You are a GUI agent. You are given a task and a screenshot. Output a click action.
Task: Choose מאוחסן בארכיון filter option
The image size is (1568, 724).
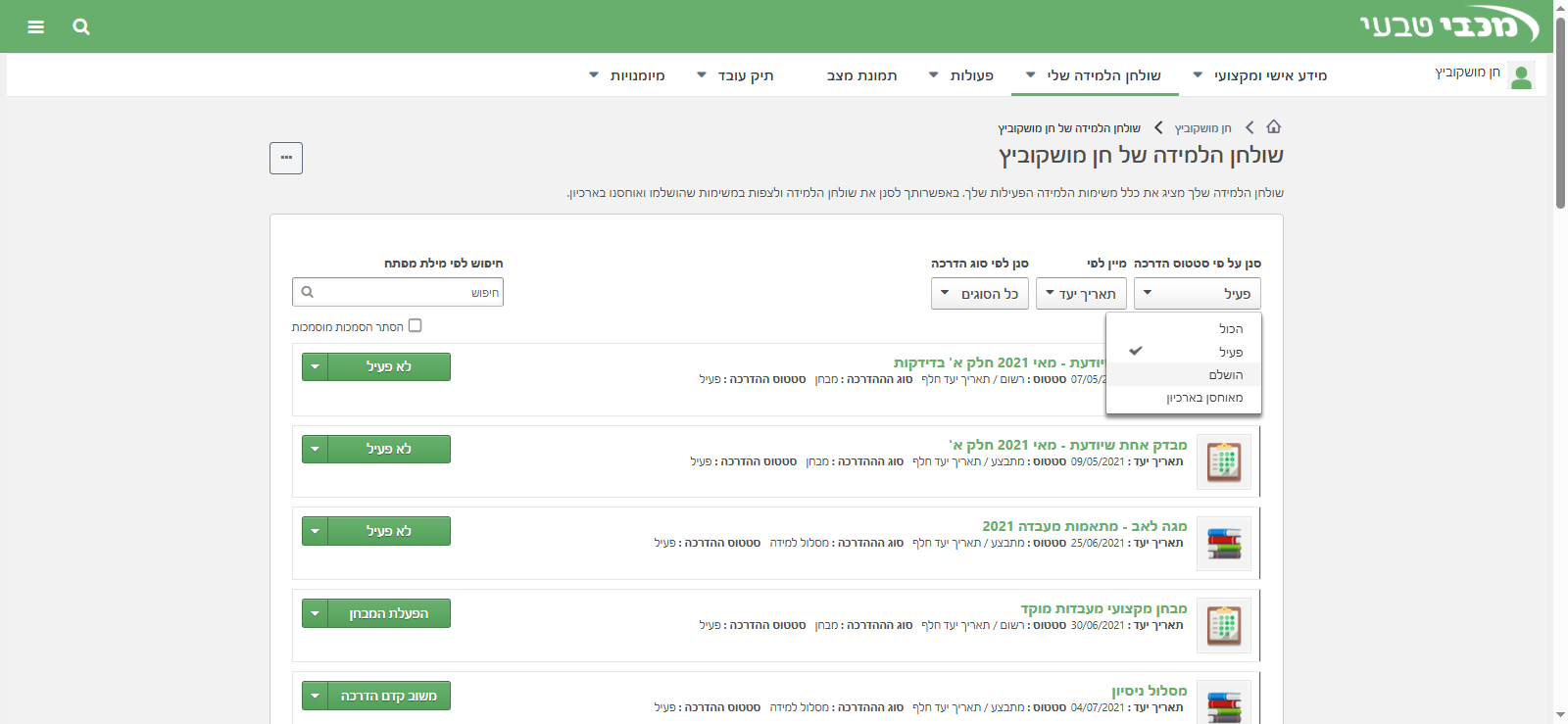1204,398
